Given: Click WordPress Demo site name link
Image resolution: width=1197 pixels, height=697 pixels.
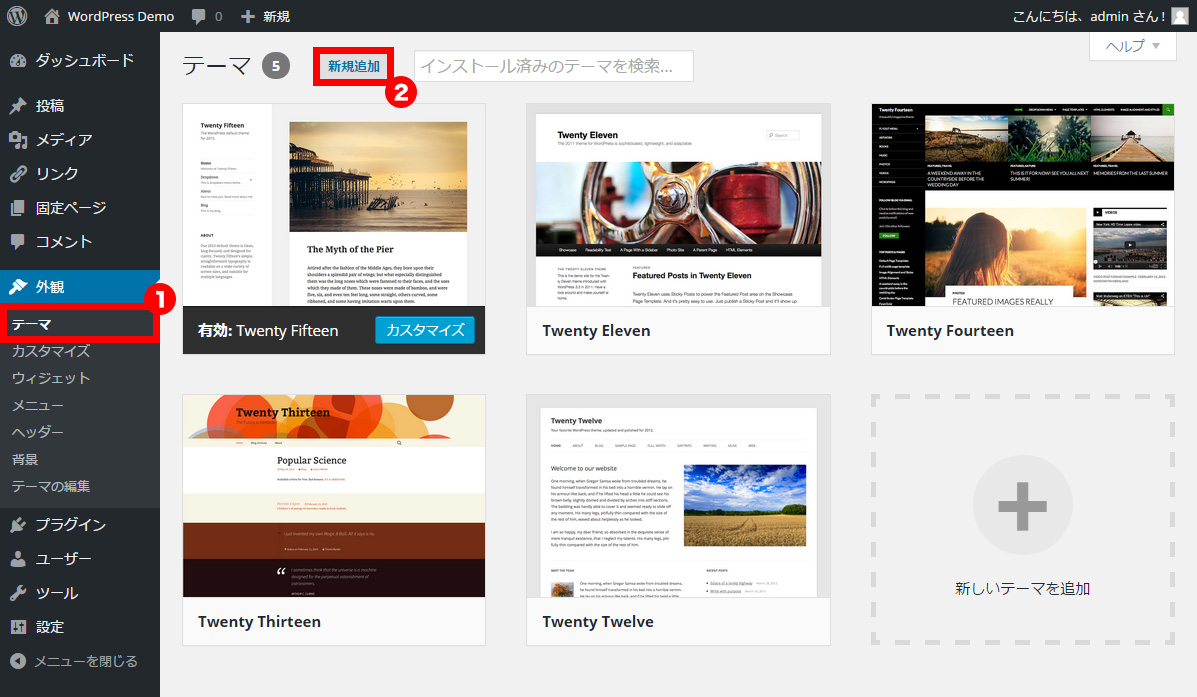Looking at the screenshot, I should click(x=121, y=16).
